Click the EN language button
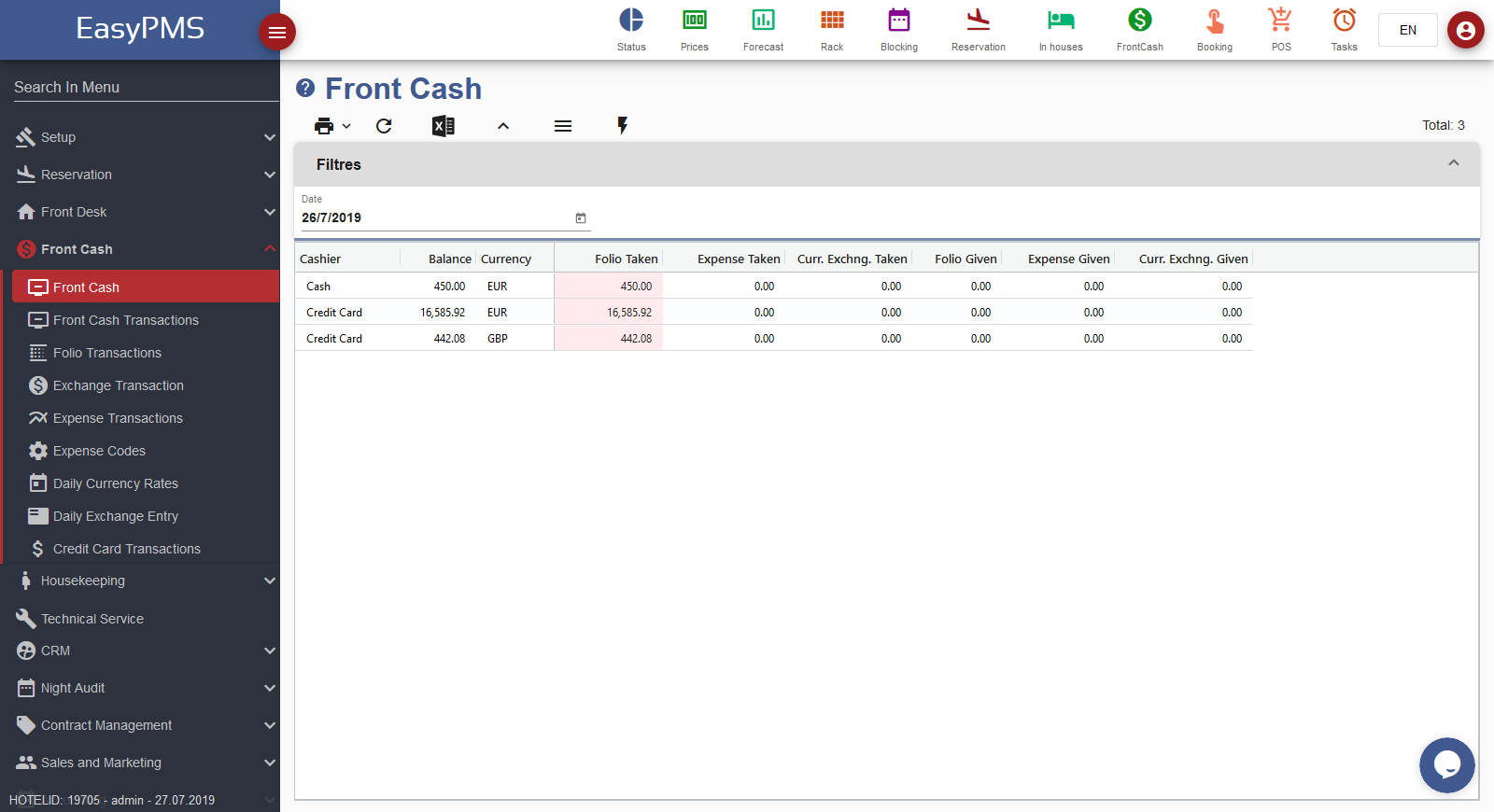This screenshot has width=1494, height=812. coord(1407,30)
